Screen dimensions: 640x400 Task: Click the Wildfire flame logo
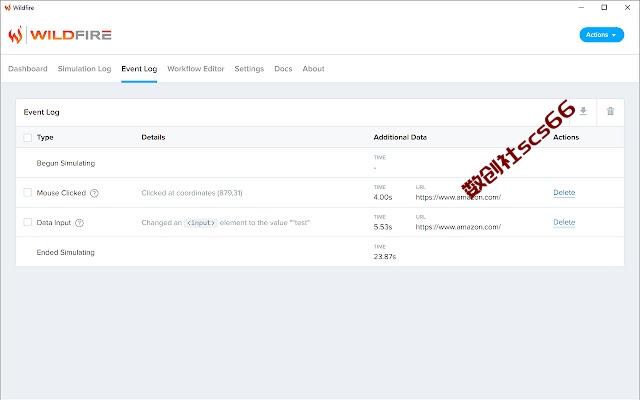pyautogui.click(x=16, y=35)
